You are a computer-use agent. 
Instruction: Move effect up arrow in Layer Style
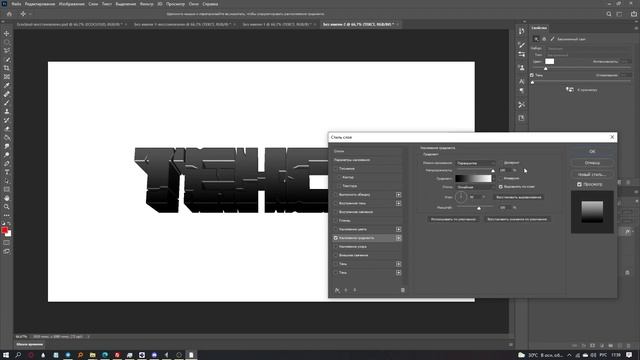tap(346, 290)
